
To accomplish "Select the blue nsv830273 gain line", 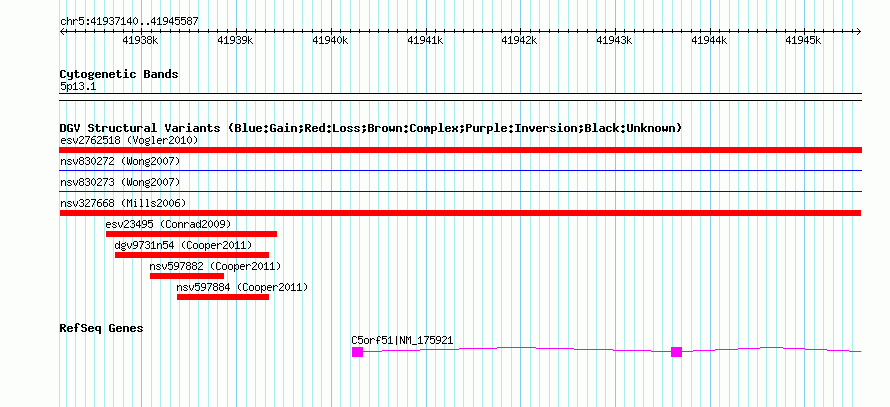I will [460, 191].
